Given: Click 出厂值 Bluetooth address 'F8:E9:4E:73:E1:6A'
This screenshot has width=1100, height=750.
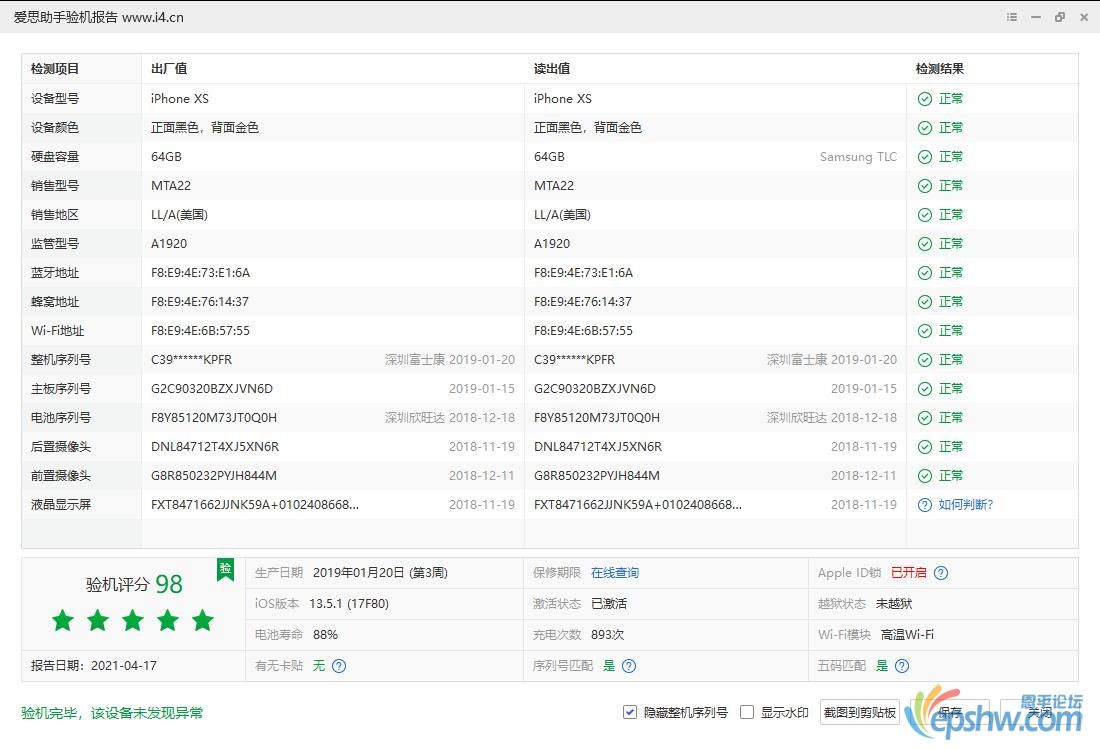Looking at the screenshot, I should tap(201, 273).
